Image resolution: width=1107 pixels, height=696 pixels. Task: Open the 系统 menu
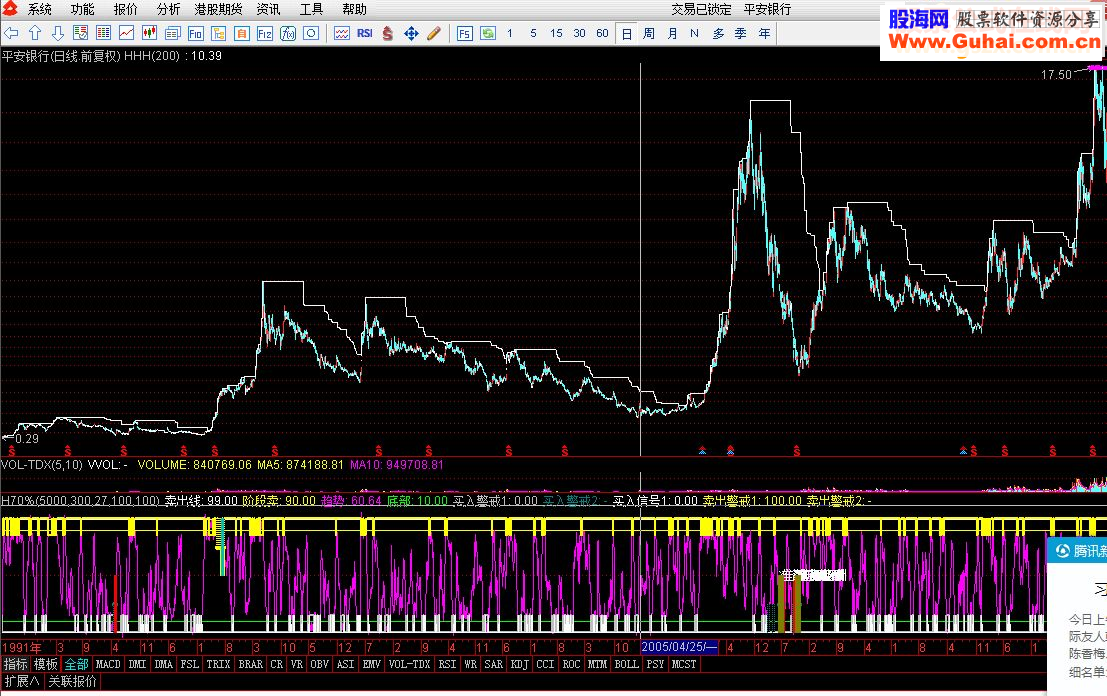tap(40, 9)
